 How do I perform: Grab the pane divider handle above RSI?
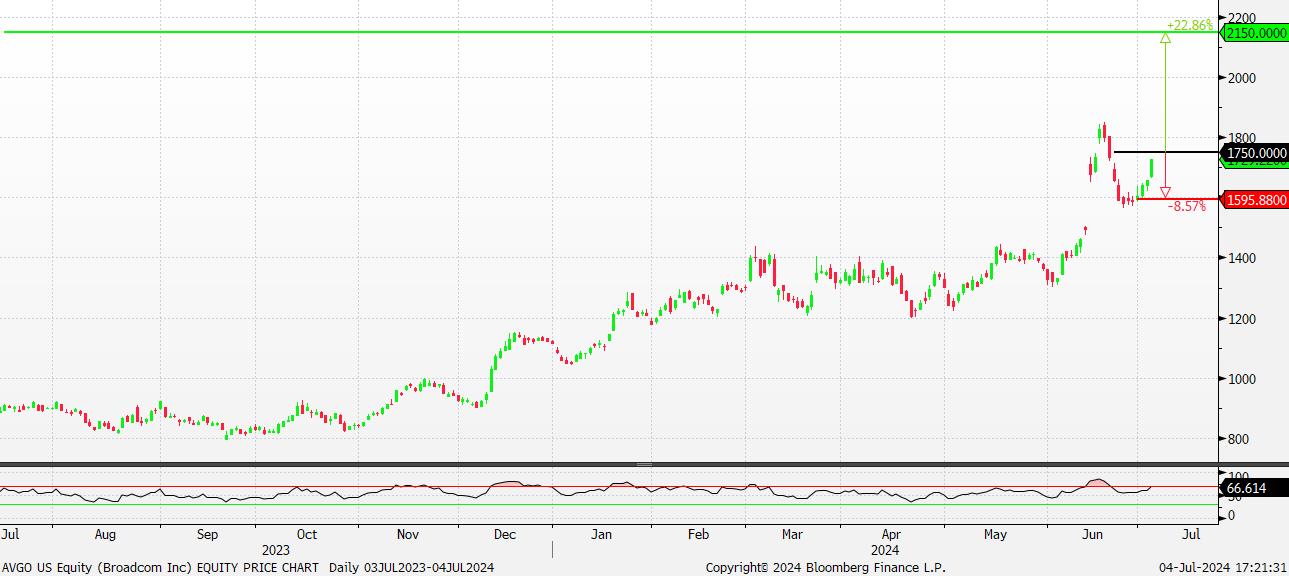644,464
